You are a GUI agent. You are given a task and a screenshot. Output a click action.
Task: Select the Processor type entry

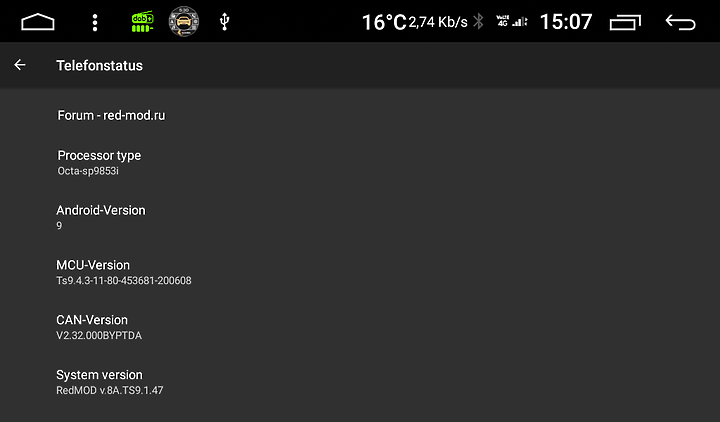360,163
